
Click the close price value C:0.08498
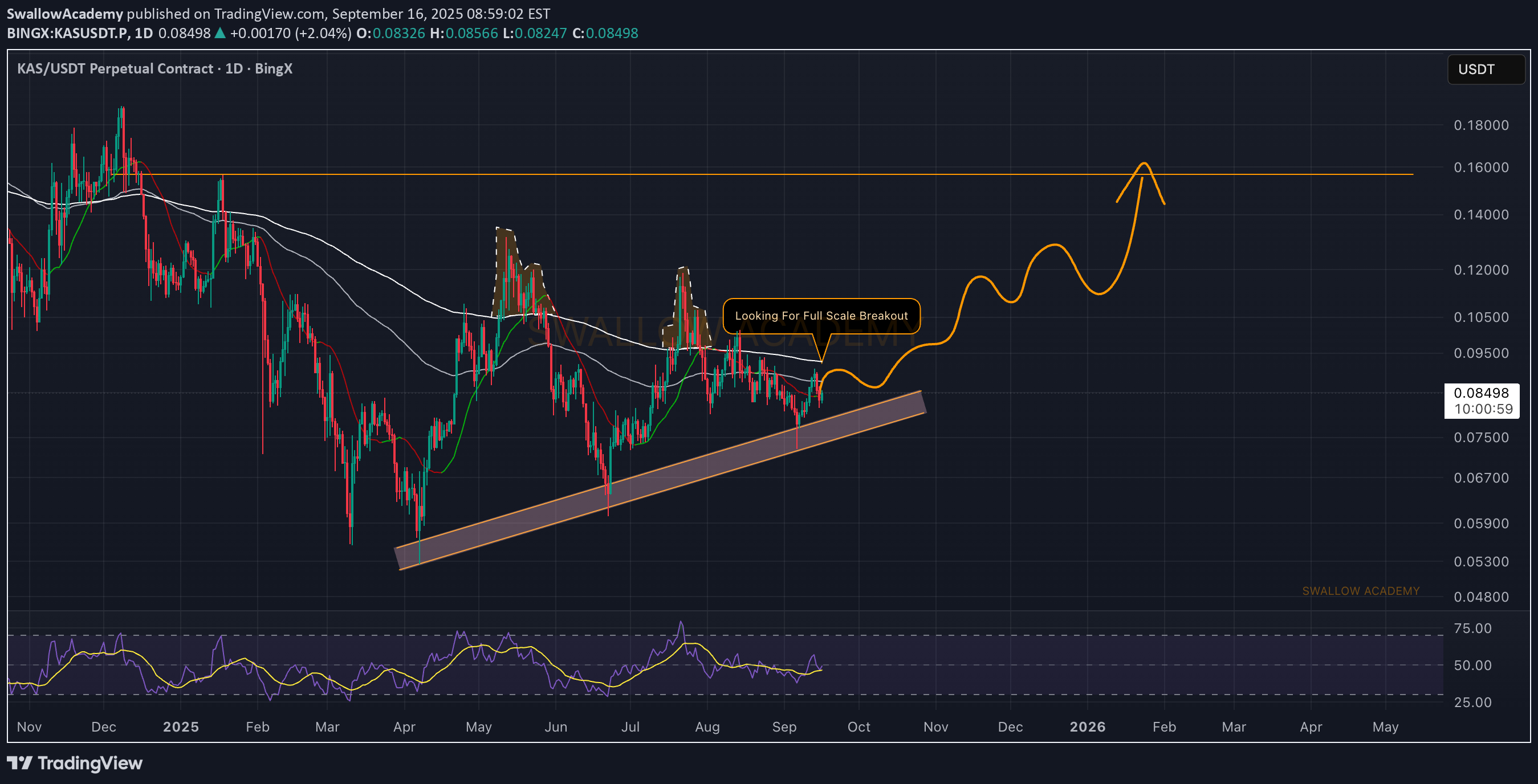click(605, 33)
